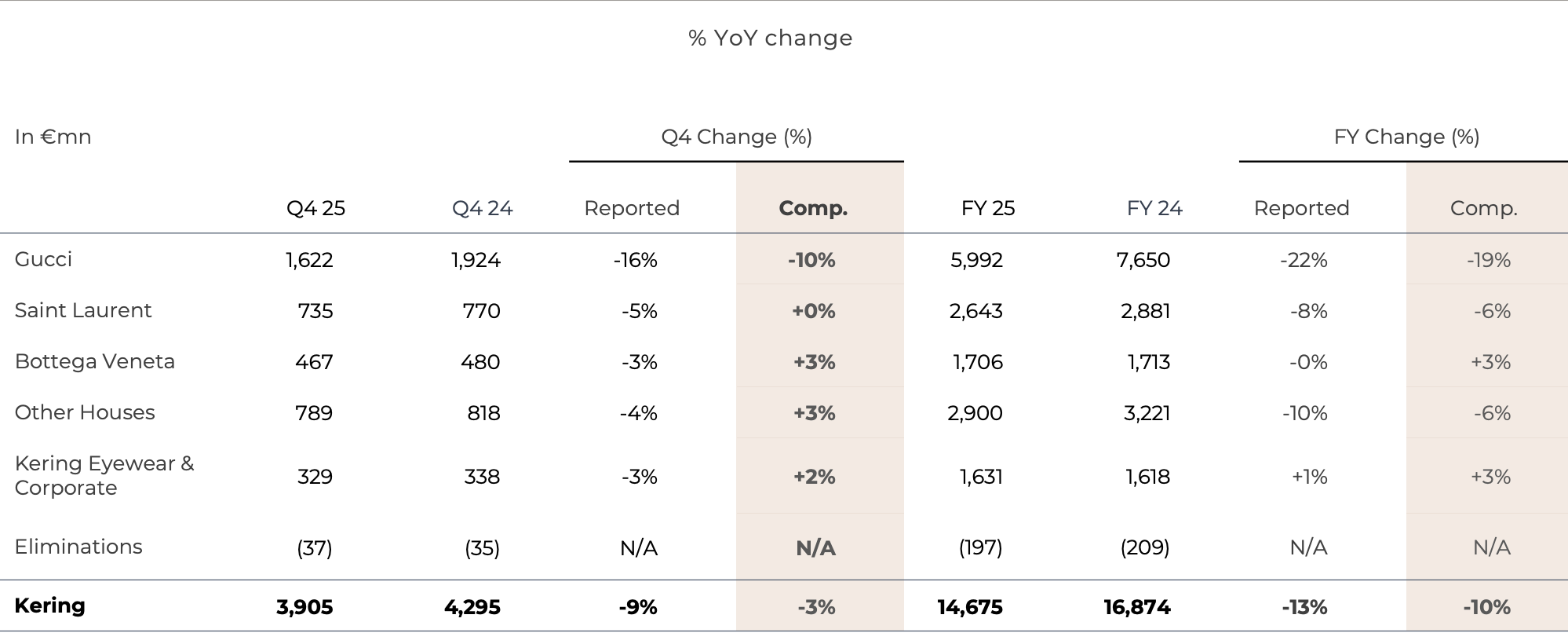Select the bold Kering total label
The image size is (1568, 633).
[49, 606]
